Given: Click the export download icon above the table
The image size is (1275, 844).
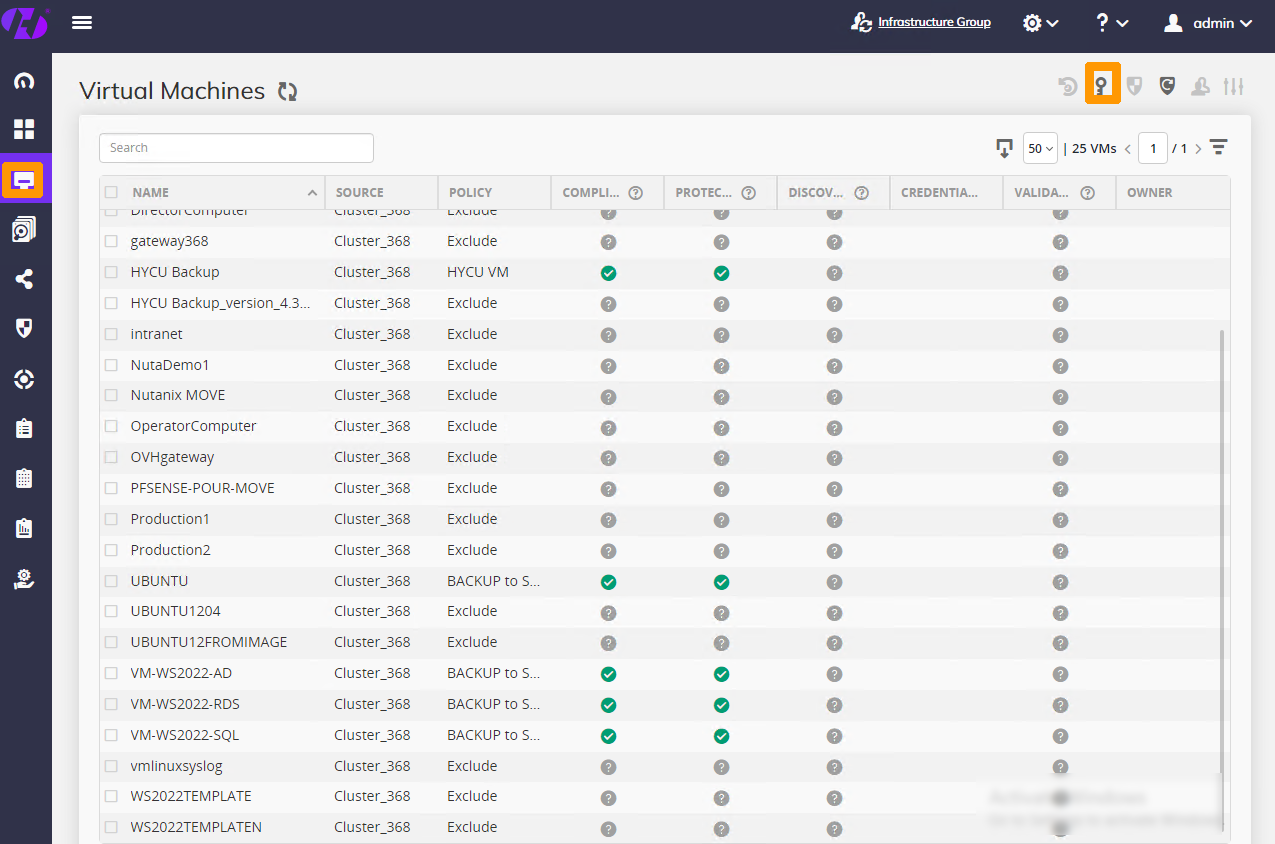Looking at the screenshot, I should tap(1004, 147).
